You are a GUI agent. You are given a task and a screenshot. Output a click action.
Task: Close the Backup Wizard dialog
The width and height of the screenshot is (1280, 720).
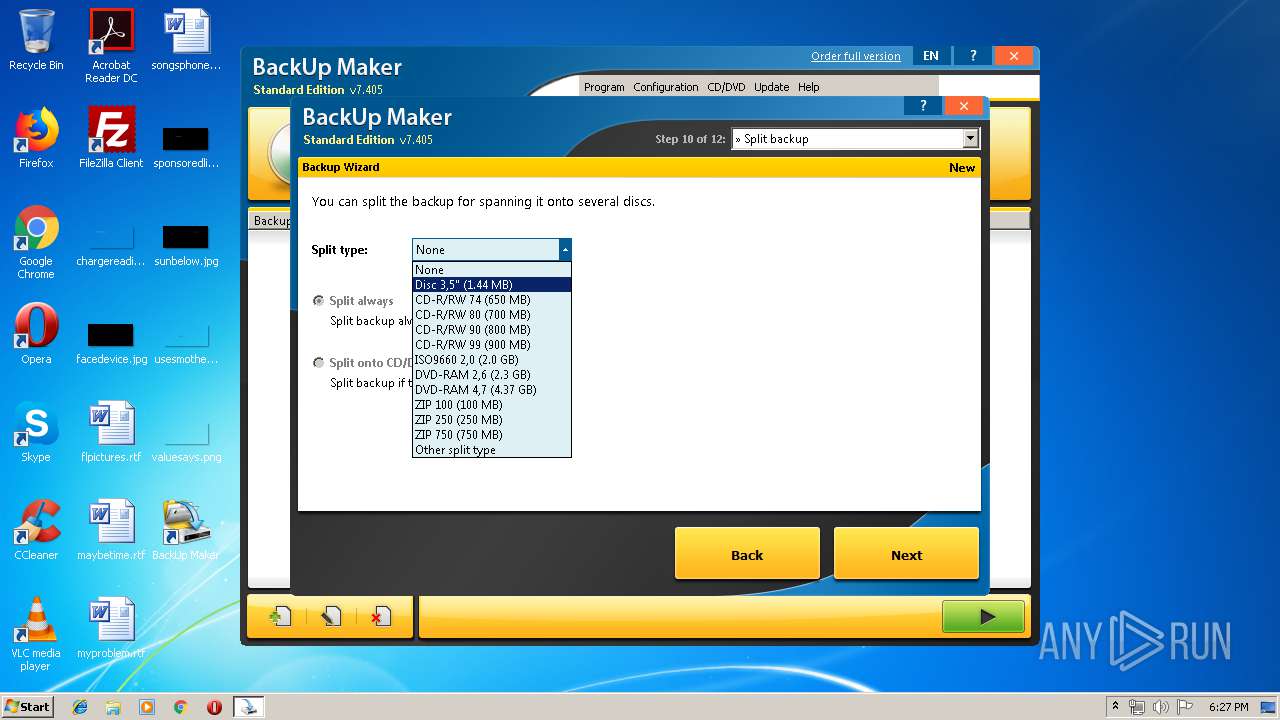coord(964,106)
